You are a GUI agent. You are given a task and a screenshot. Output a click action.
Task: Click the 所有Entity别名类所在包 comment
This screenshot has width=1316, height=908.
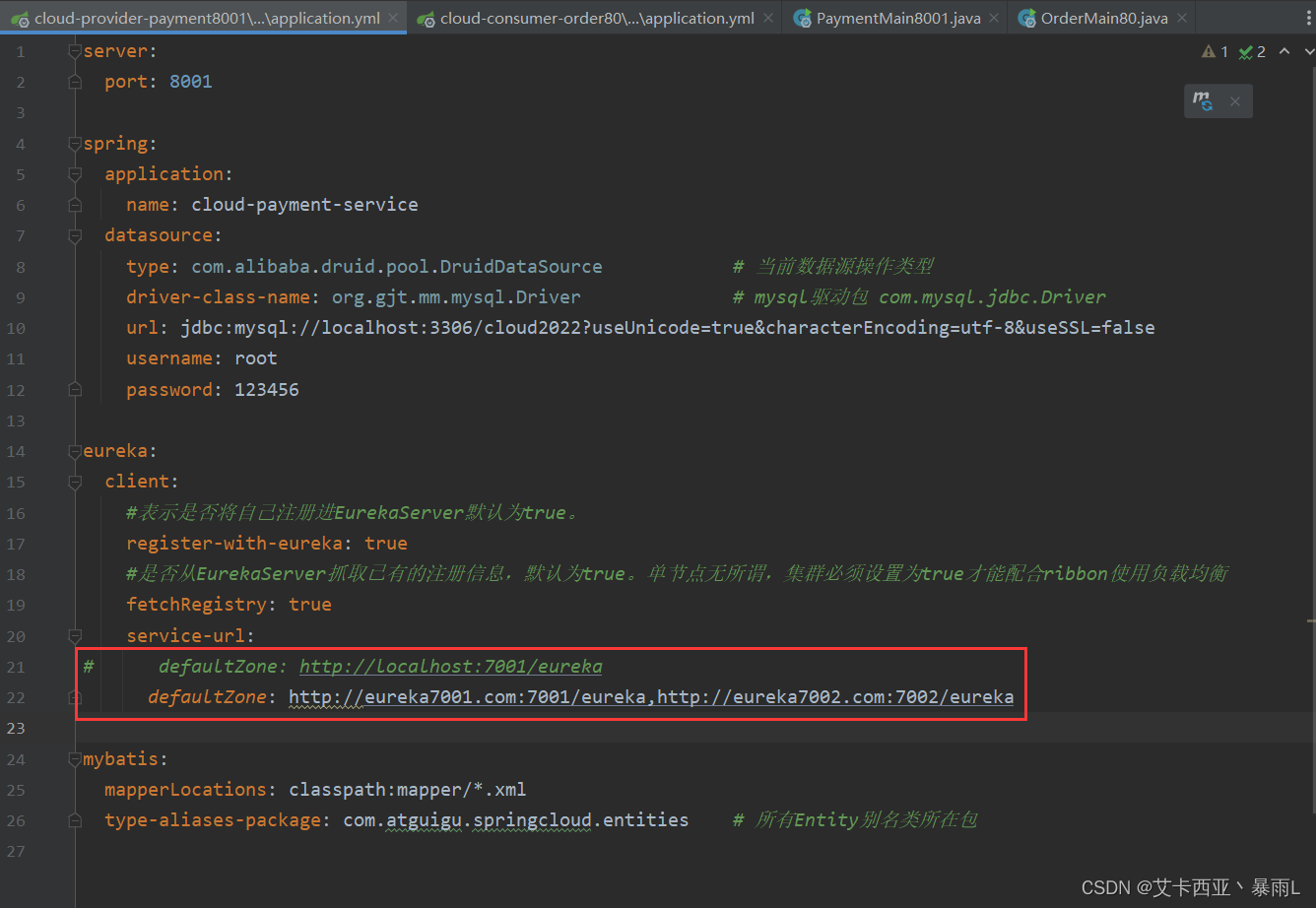[855, 820]
